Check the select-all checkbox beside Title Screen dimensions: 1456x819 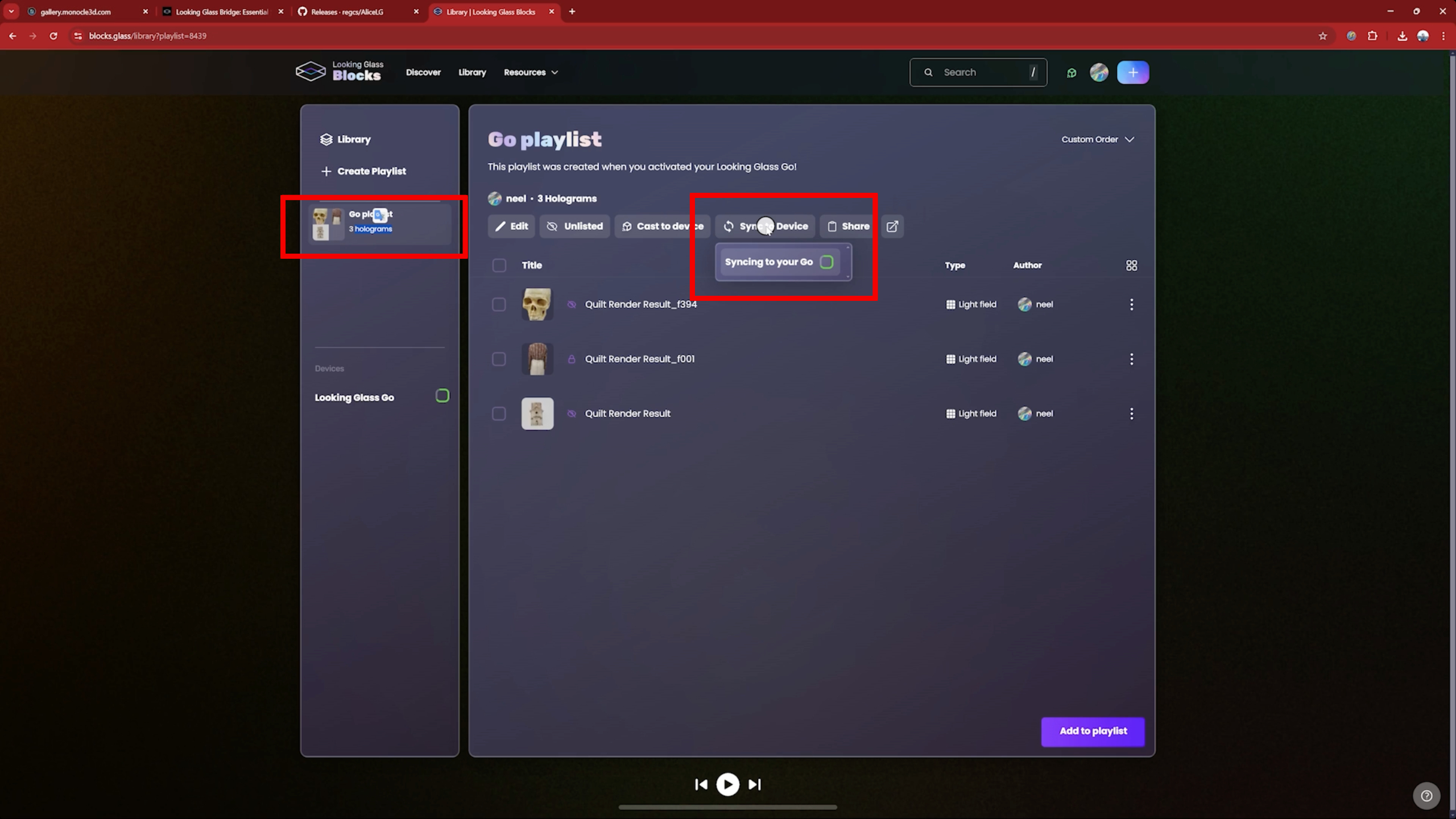click(x=499, y=266)
